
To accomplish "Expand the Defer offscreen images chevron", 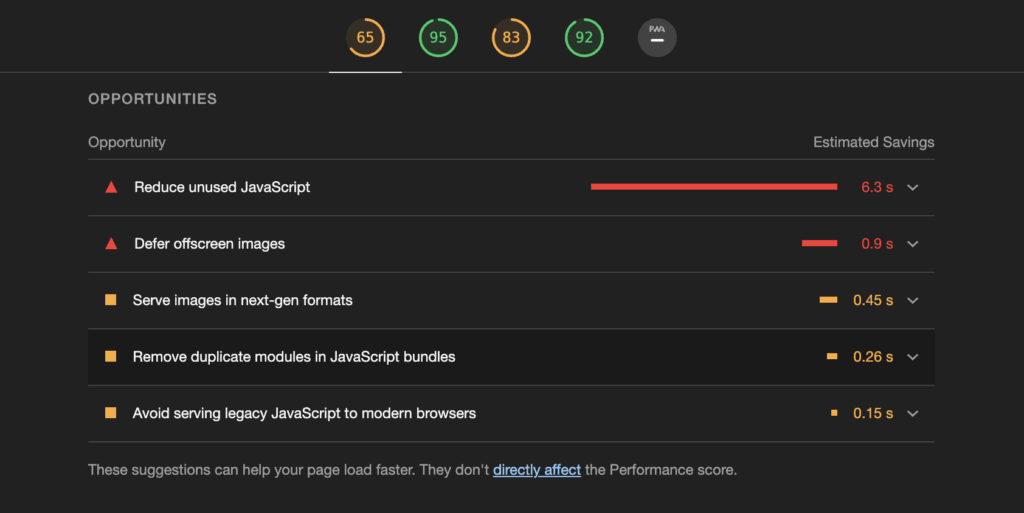I will [x=913, y=244].
